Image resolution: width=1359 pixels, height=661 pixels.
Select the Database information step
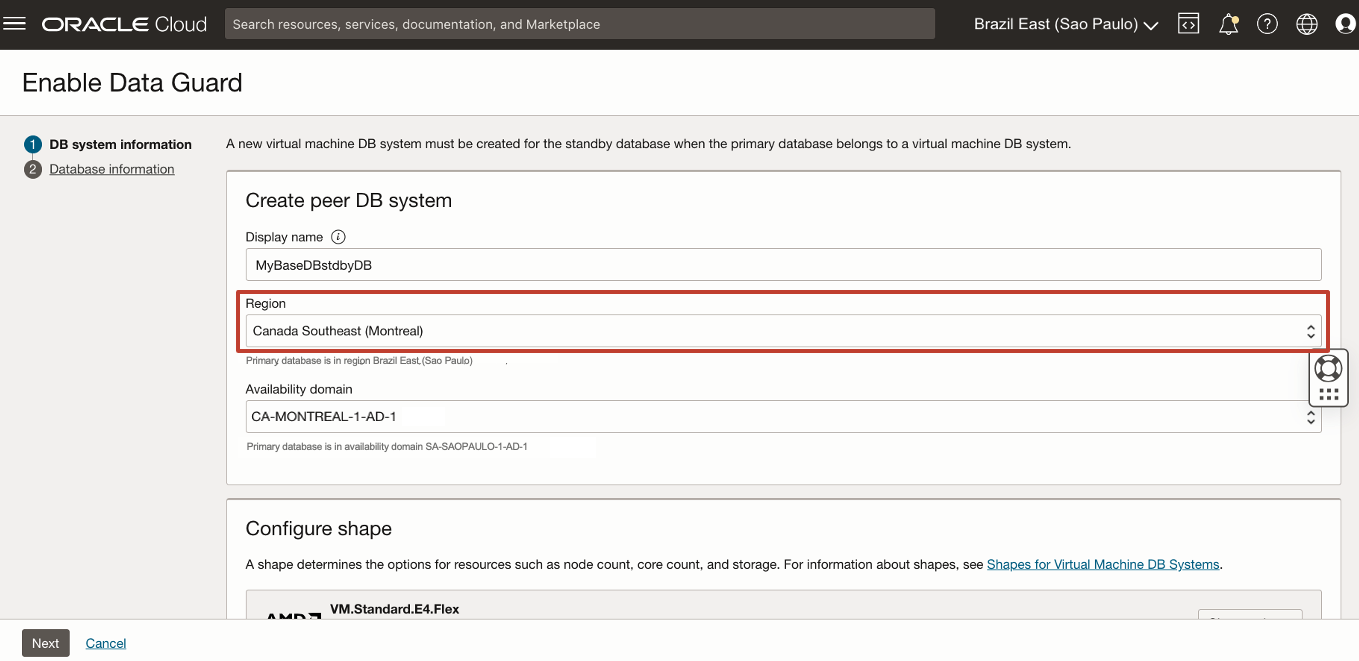[111, 168]
